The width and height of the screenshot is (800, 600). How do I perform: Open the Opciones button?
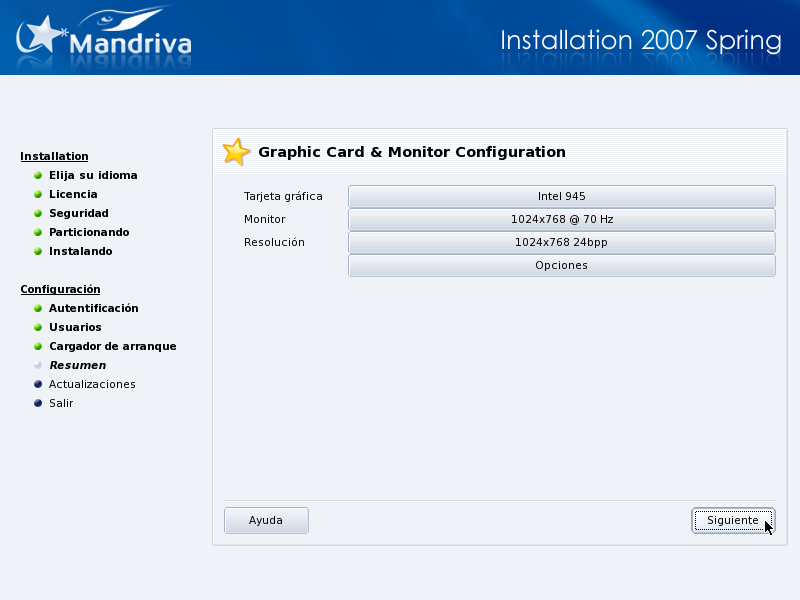[x=561, y=265]
